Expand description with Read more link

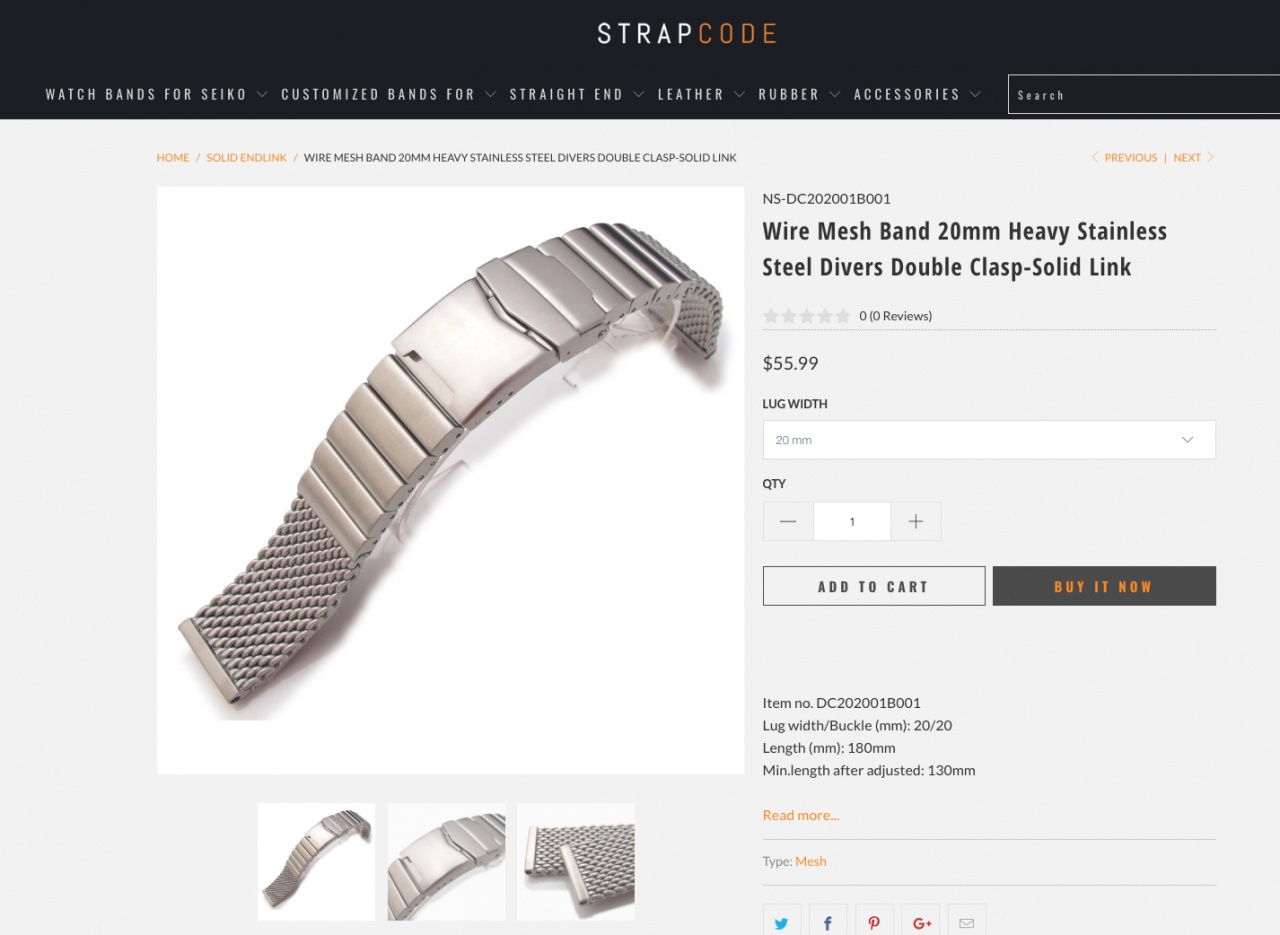point(800,815)
